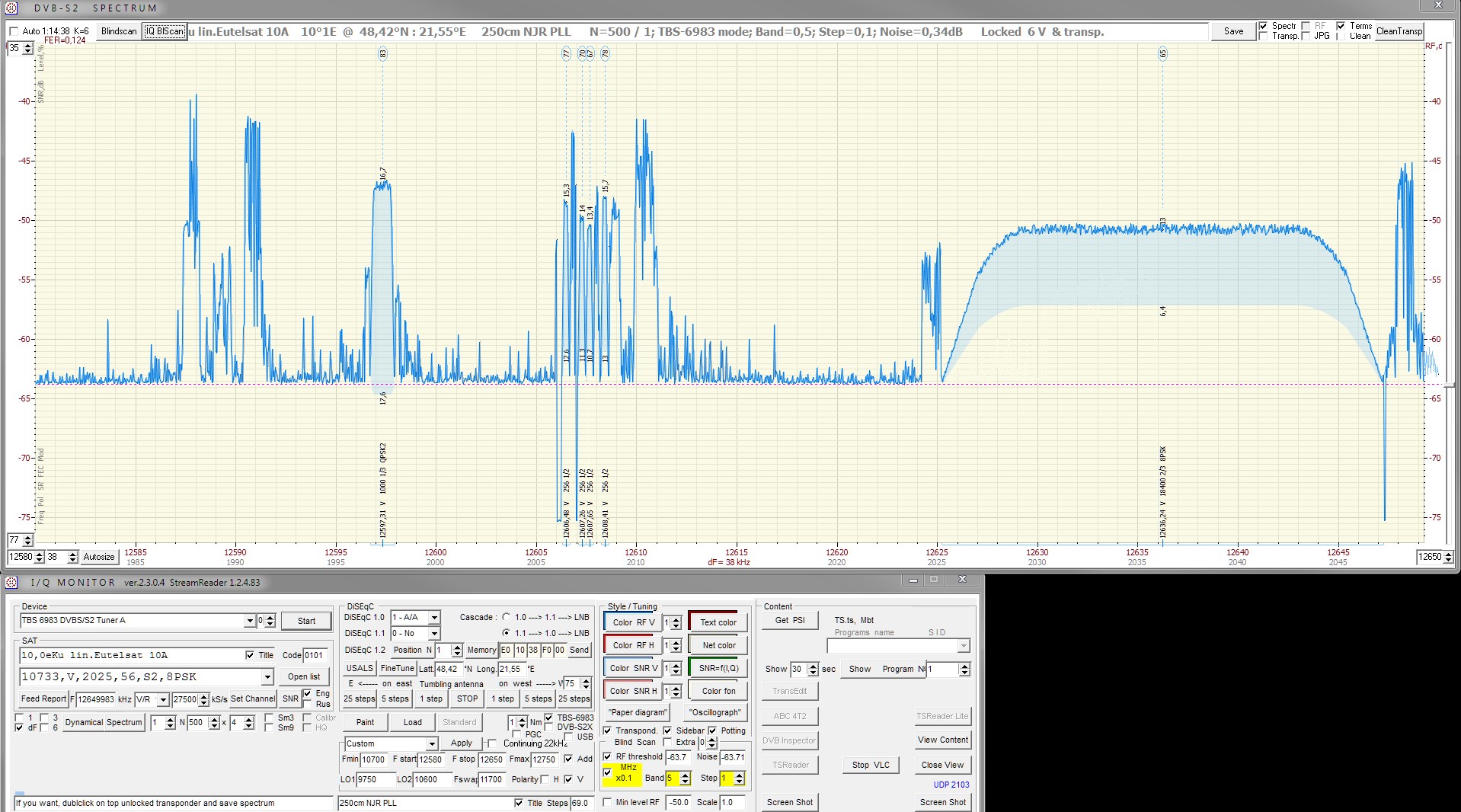Image resolution: width=1461 pixels, height=812 pixels.
Task: Toggle the Spectr checkbox
Action: (1264, 26)
